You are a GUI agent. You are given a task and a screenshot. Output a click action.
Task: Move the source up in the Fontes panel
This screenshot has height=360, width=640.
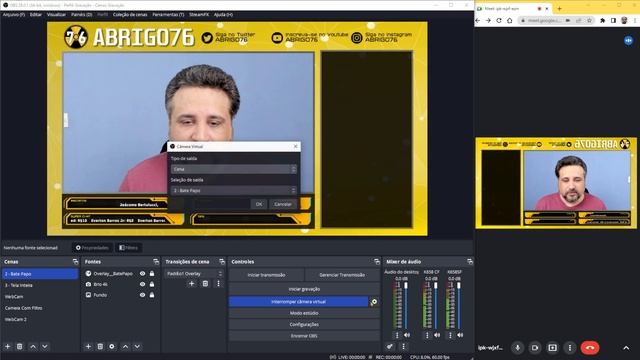click(125, 347)
